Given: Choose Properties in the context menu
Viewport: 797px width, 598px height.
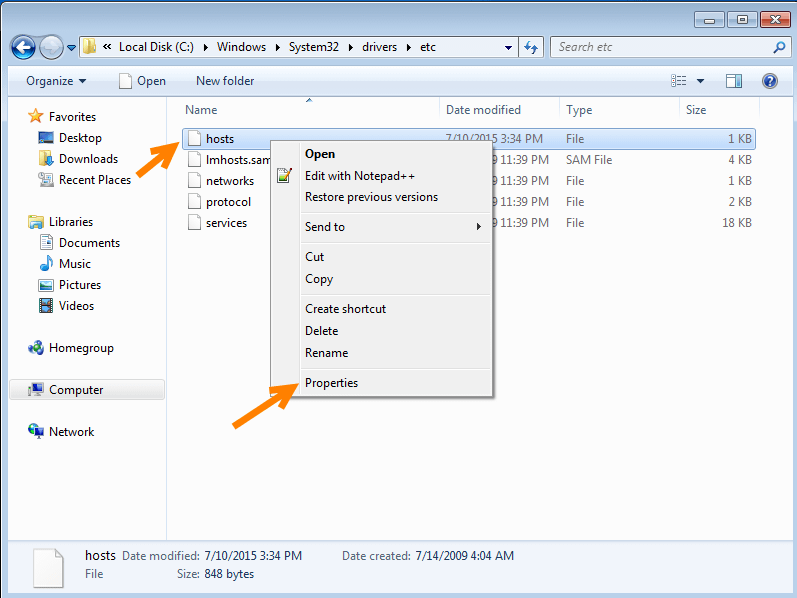Looking at the screenshot, I should coord(331,383).
